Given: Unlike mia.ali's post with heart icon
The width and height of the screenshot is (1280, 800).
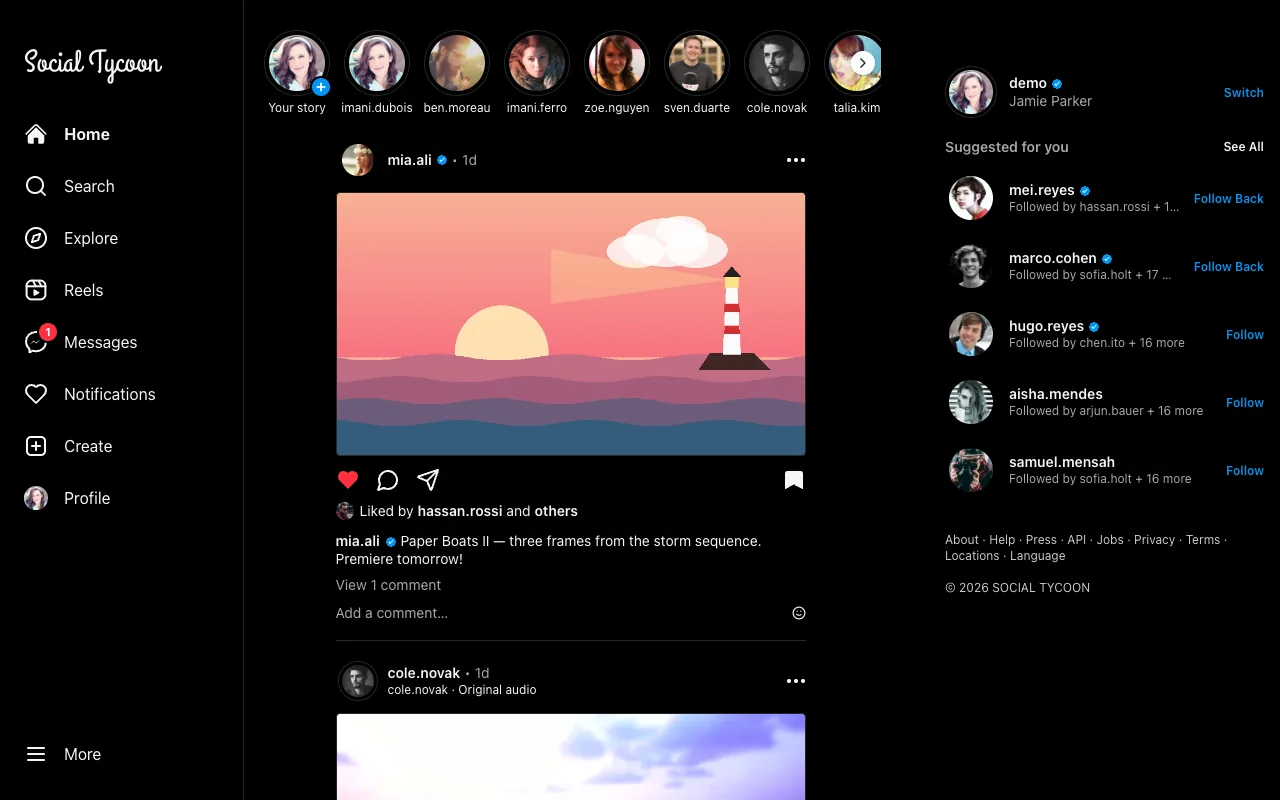Looking at the screenshot, I should tap(347, 480).
